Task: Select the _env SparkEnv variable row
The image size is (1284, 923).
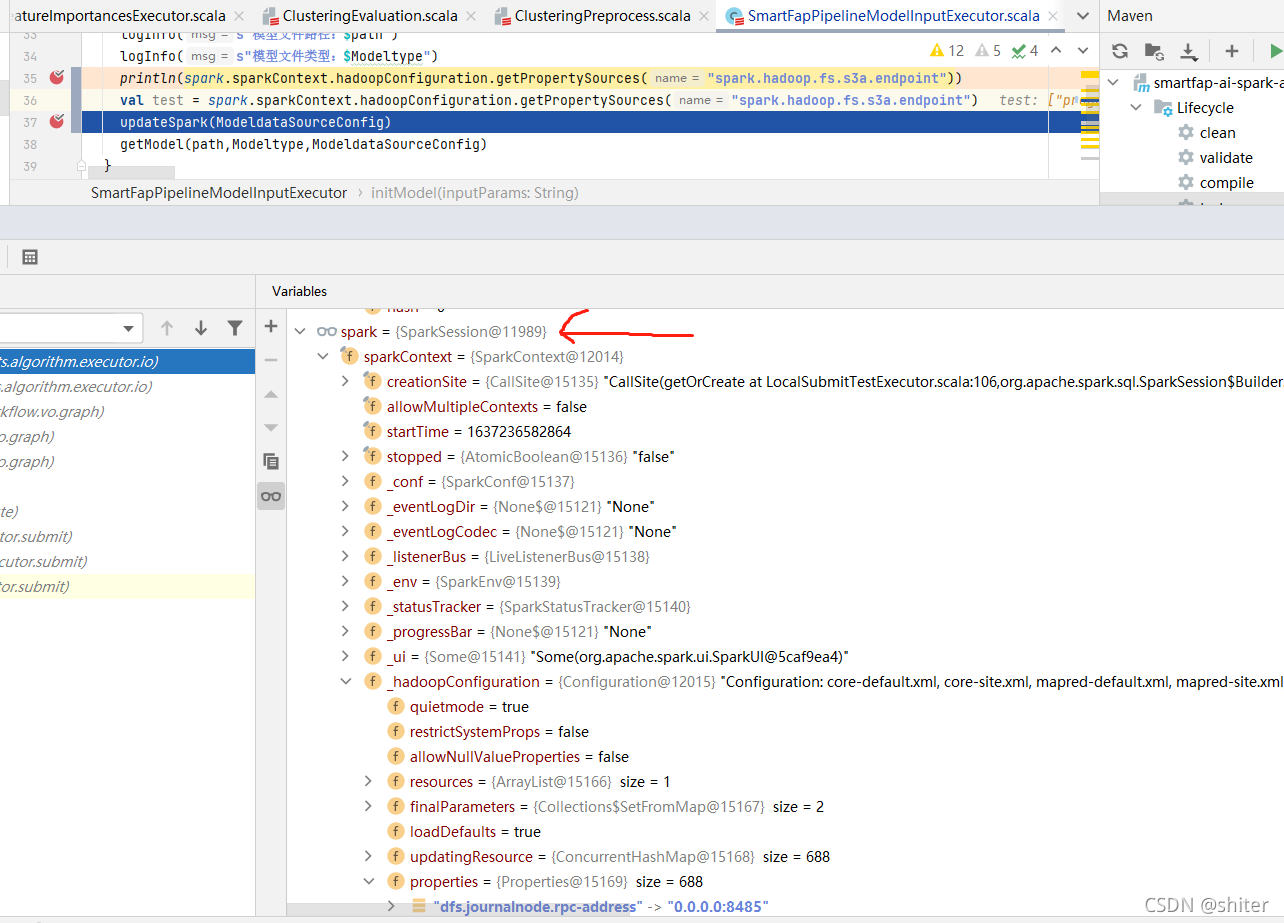Action: click(x=785, y=581)
